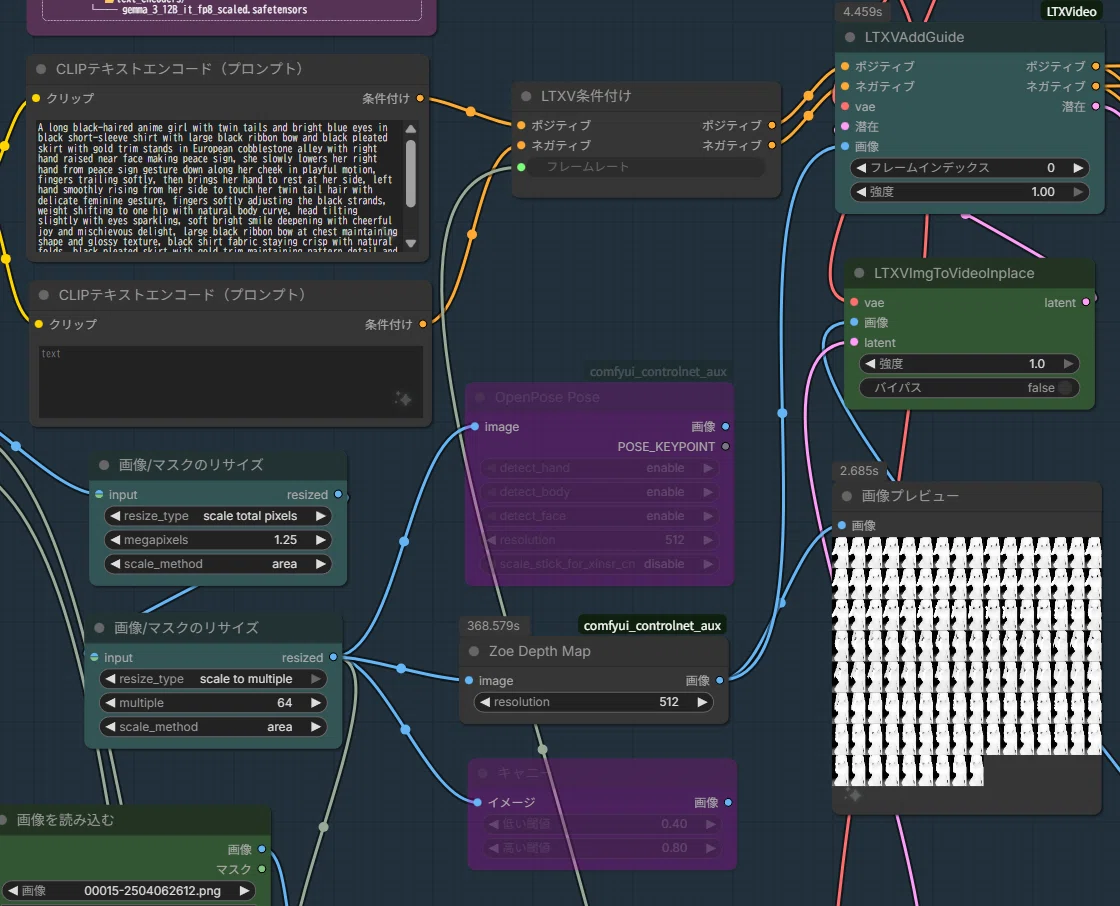Click the empty negative prompt text field
The width and height of the screenshot is (1120, 906).
click(231, 382)
